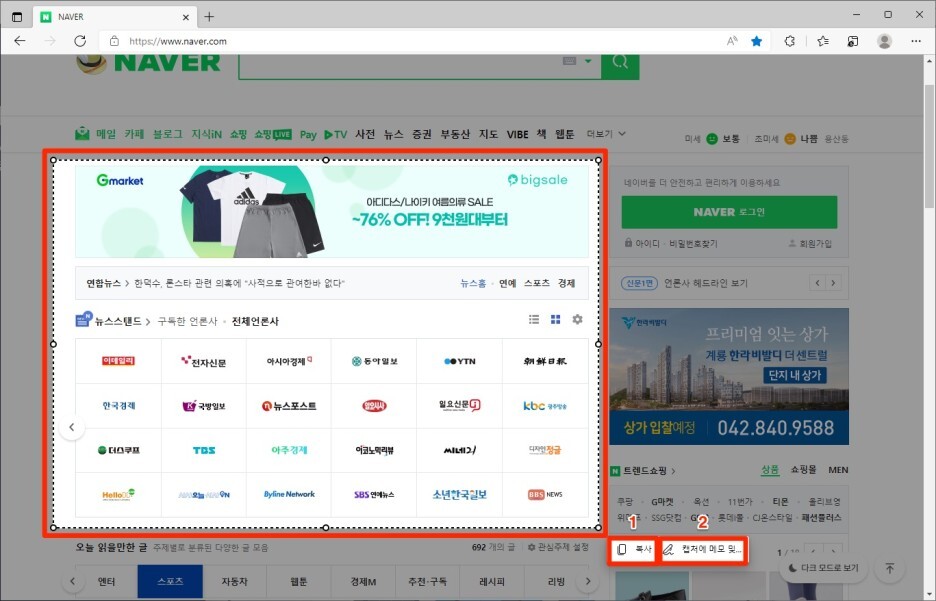The image size is (936, 601).
Task: Expand the 더보기 services dropdown
Action: tap(606, 134)
